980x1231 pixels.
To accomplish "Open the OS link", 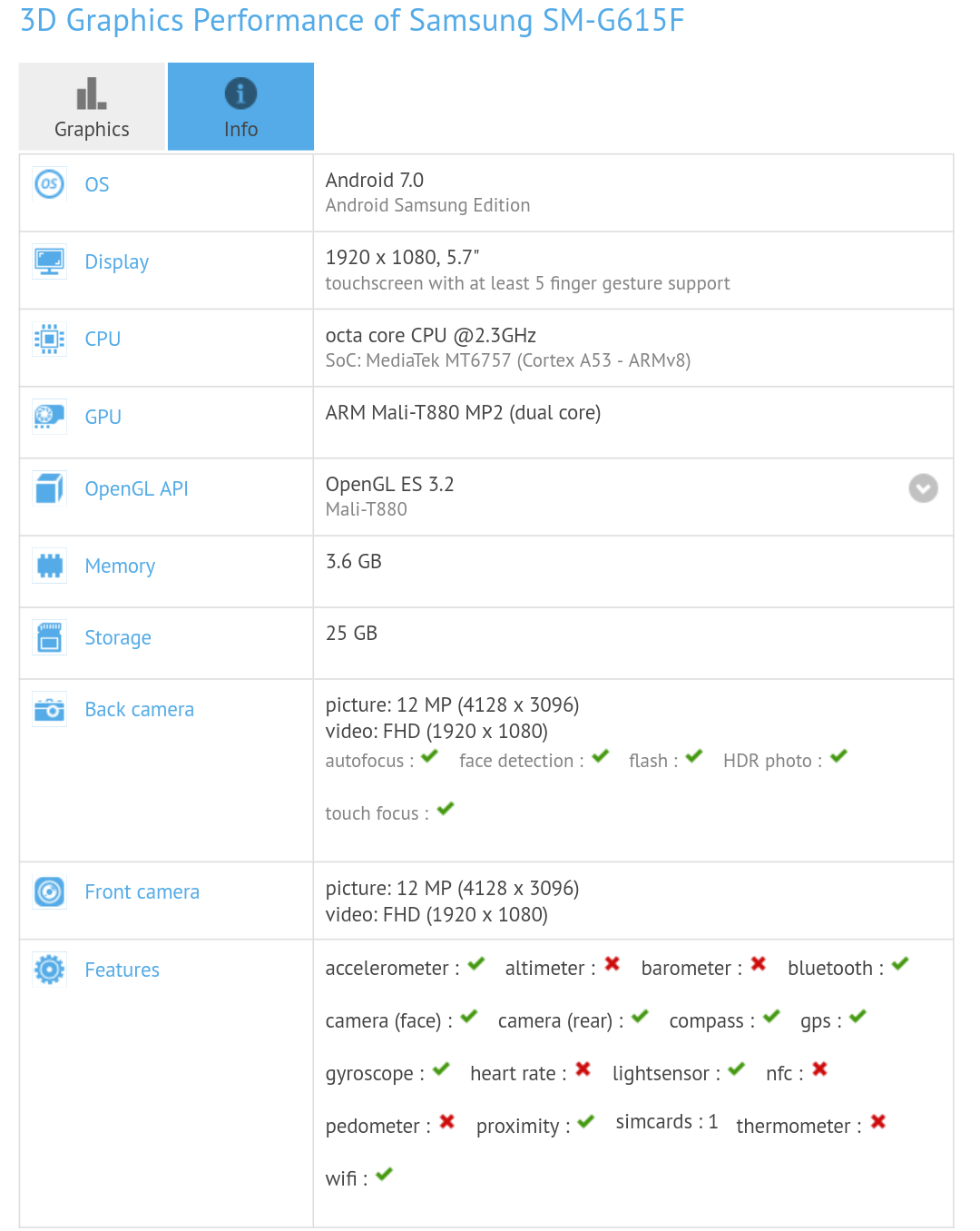I will tap(97, 184).
